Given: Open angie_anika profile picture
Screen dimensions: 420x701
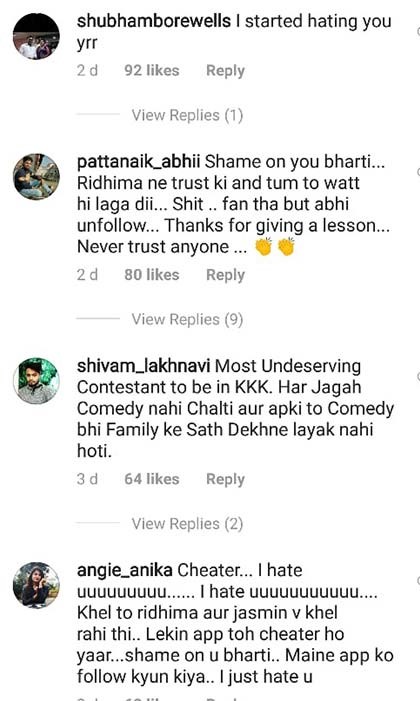Looking at the screenshot, I should coord(36,585).
